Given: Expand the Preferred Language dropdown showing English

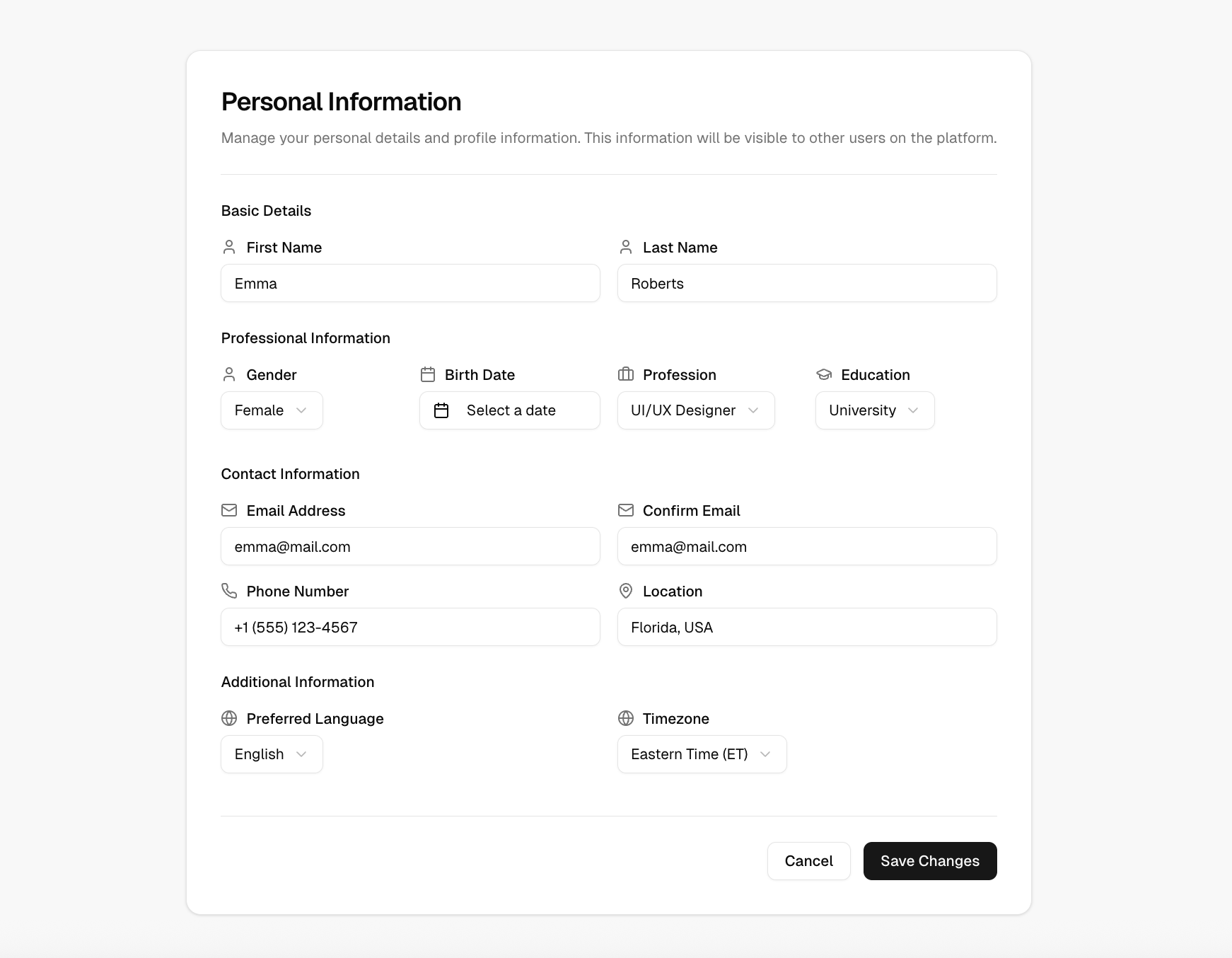Looking at the screenshot, I should coord(272,754).
